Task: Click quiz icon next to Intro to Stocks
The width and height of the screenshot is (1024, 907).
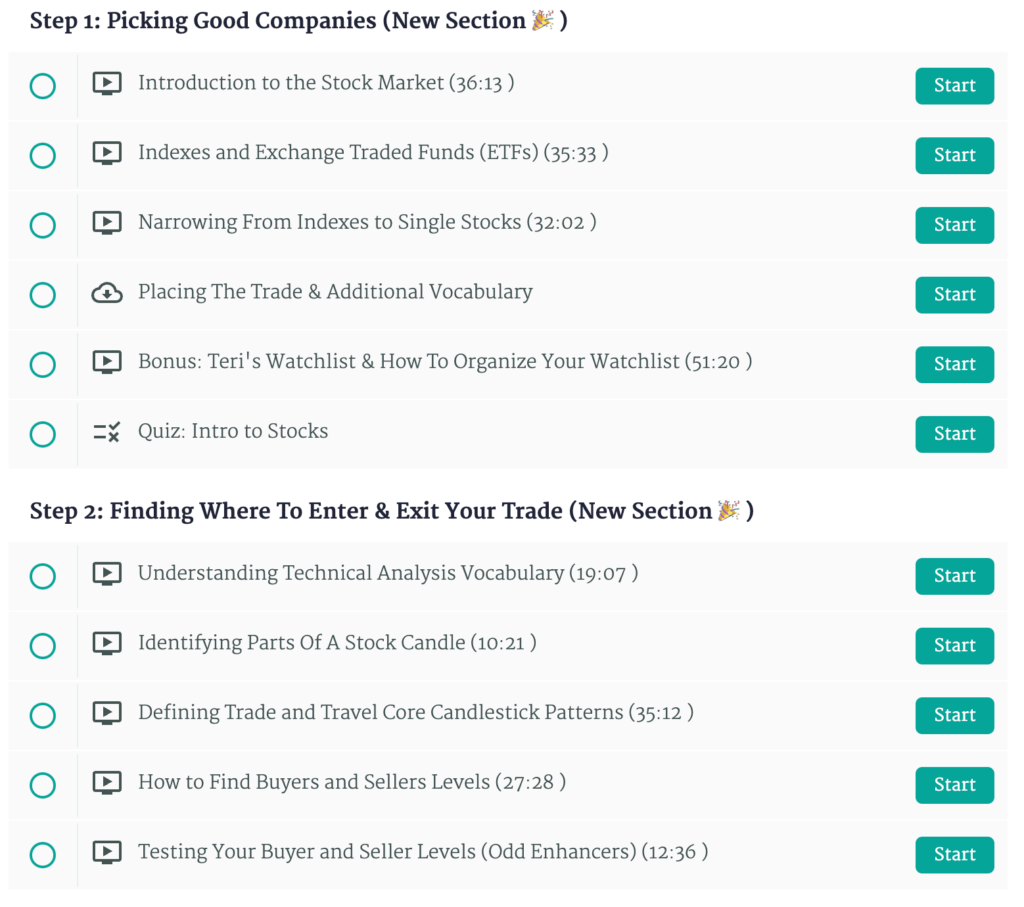Action: tap(107, 432)
